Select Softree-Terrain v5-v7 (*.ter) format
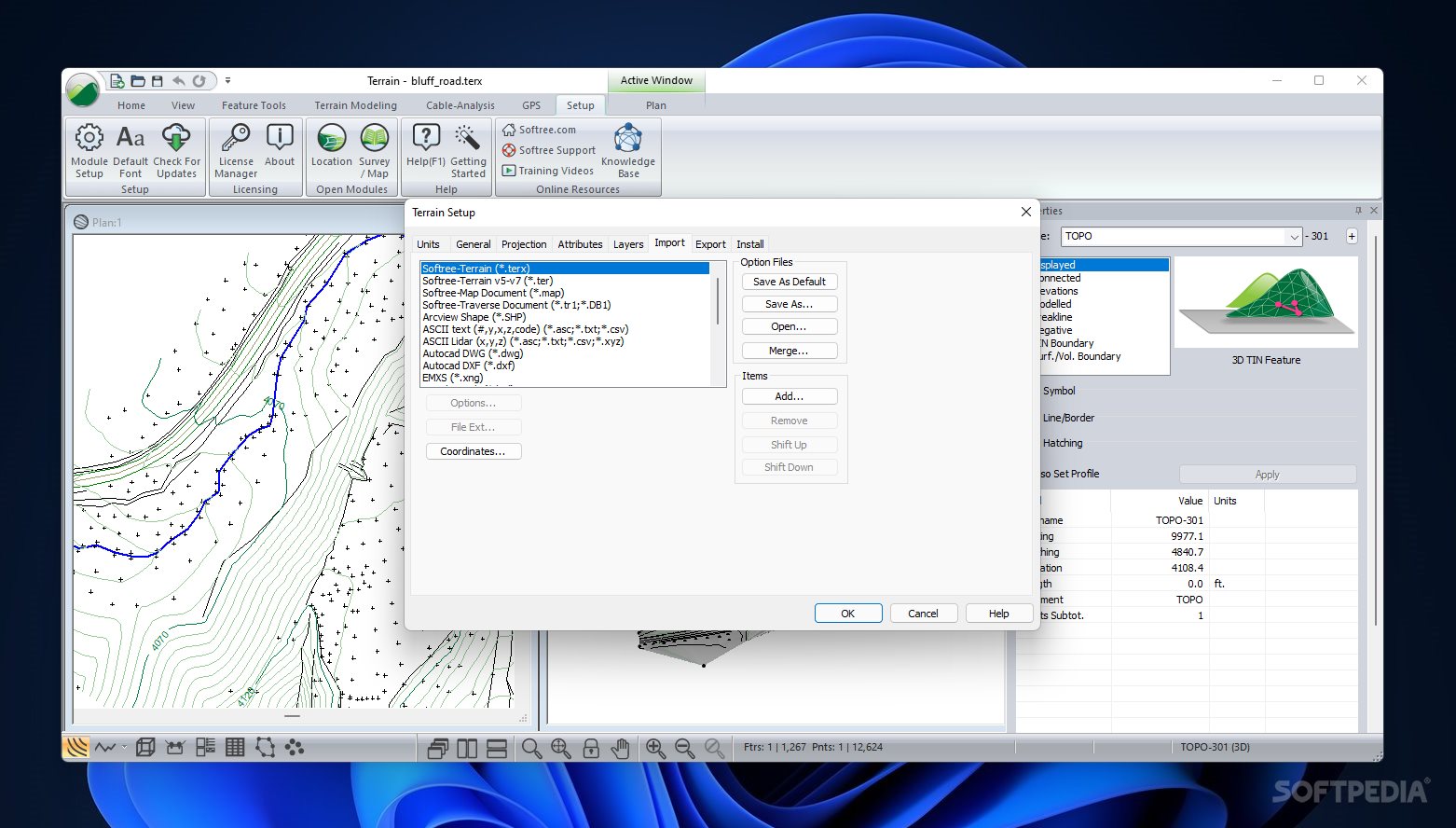The width and height of the screenshot is (1456, 828). pos(488,281)
